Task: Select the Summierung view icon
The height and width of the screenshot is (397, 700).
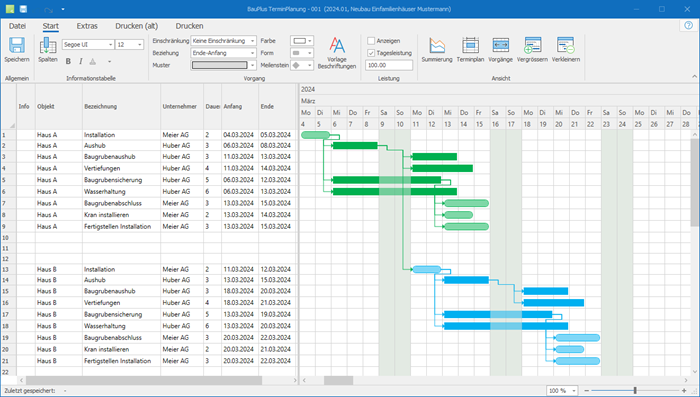Action: (437, 46)
